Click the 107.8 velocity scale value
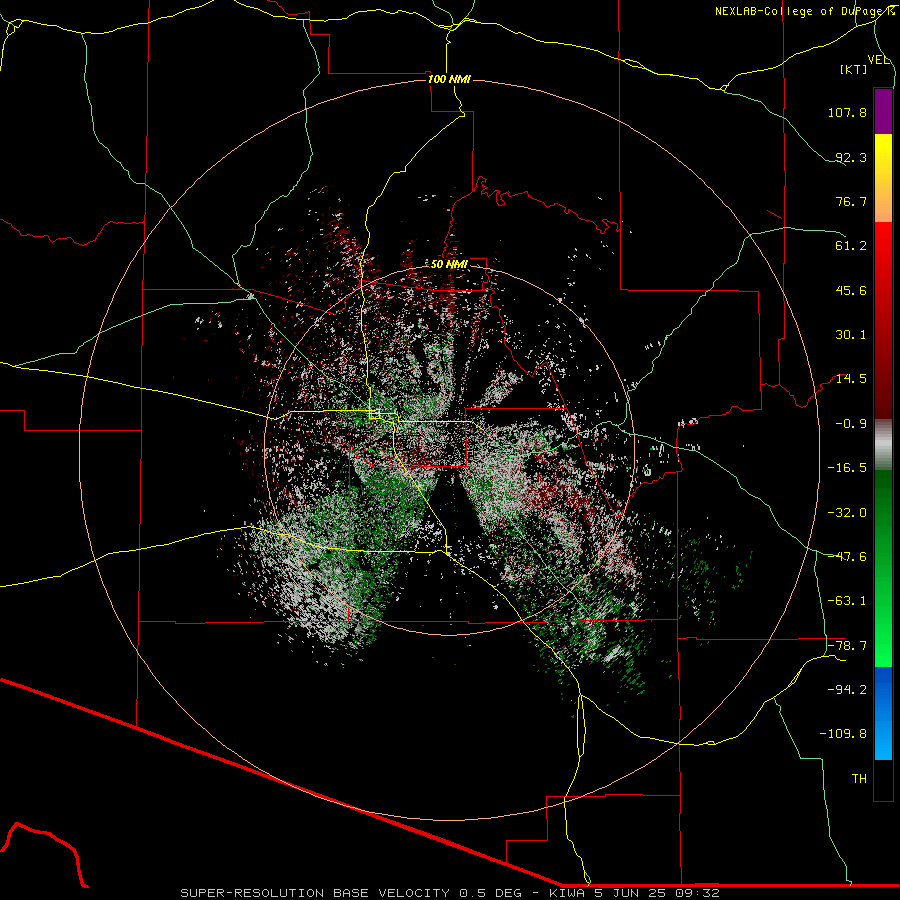The height and width of the screenshot is (900, 900). pyautogui.click(x=847, y=112)
